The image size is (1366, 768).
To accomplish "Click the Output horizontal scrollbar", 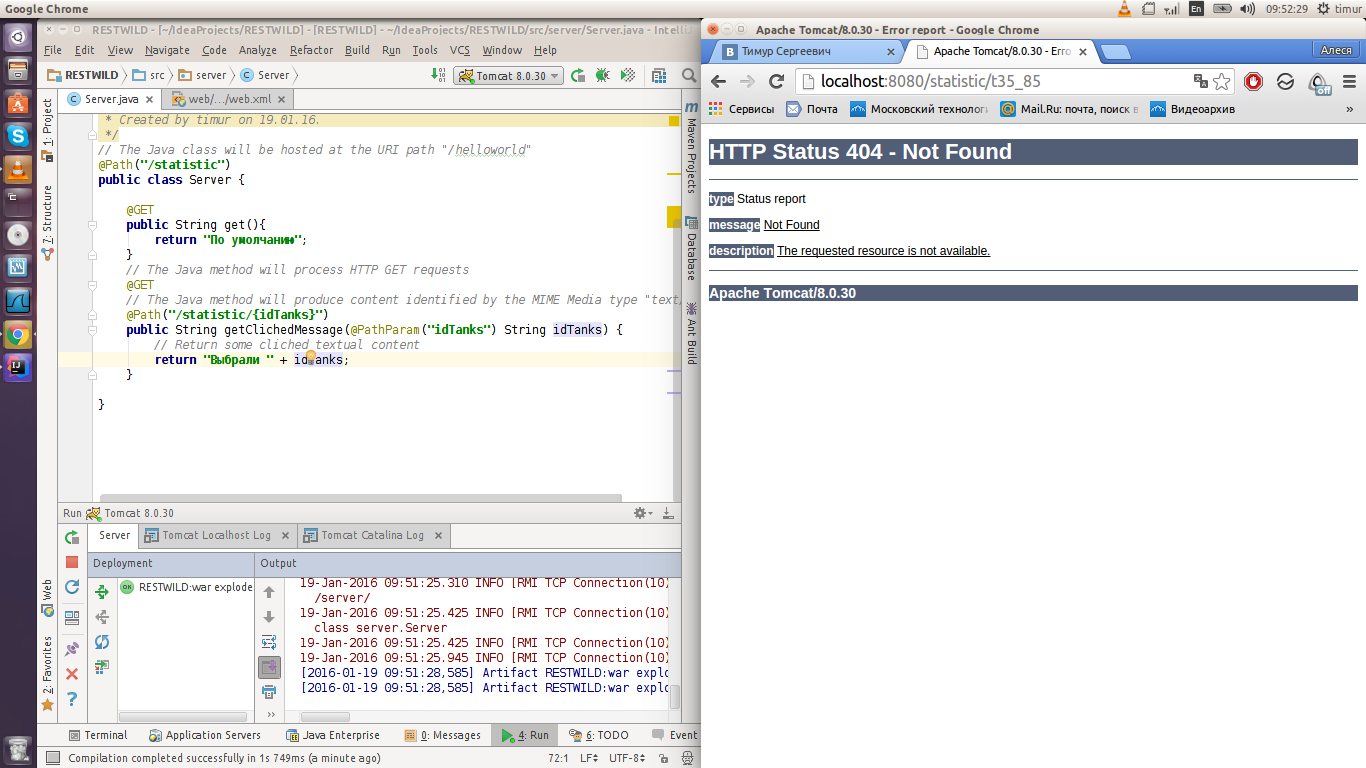I will 325,717.
